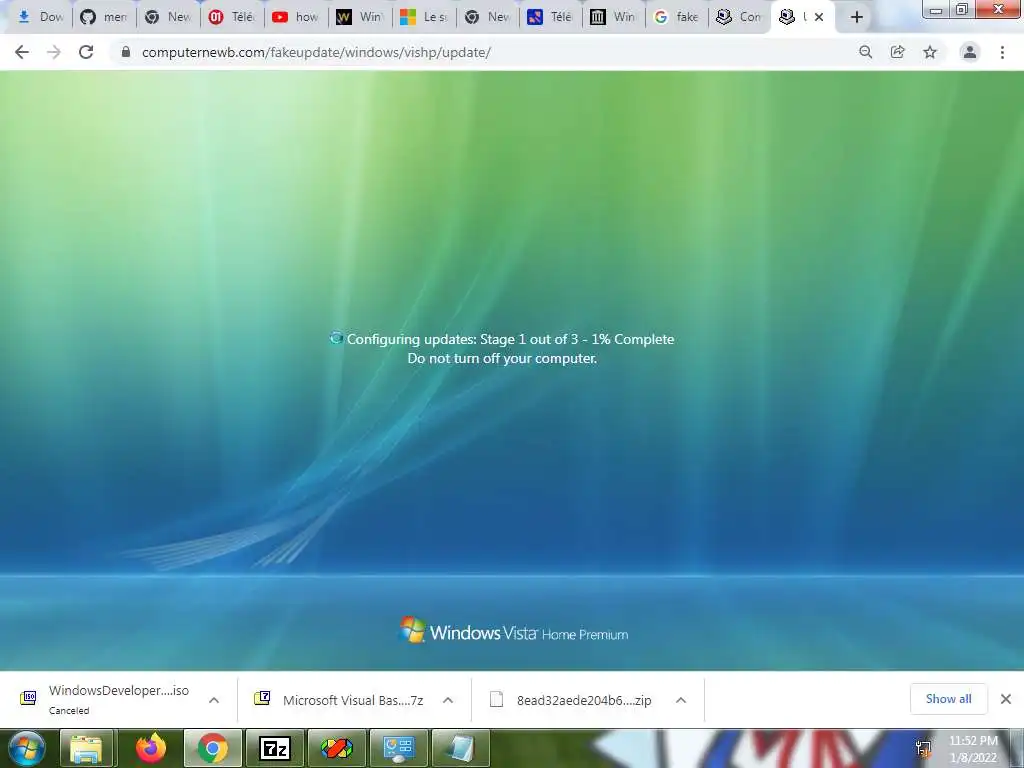This screenshot has width=1024, height=768.
Task: Click the Chrome taskbar icon
Action: click(x=212, y=748)
